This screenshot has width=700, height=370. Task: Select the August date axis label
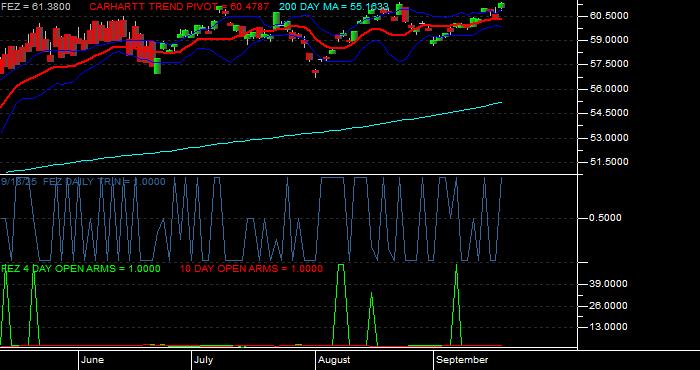tap(335, 360)
